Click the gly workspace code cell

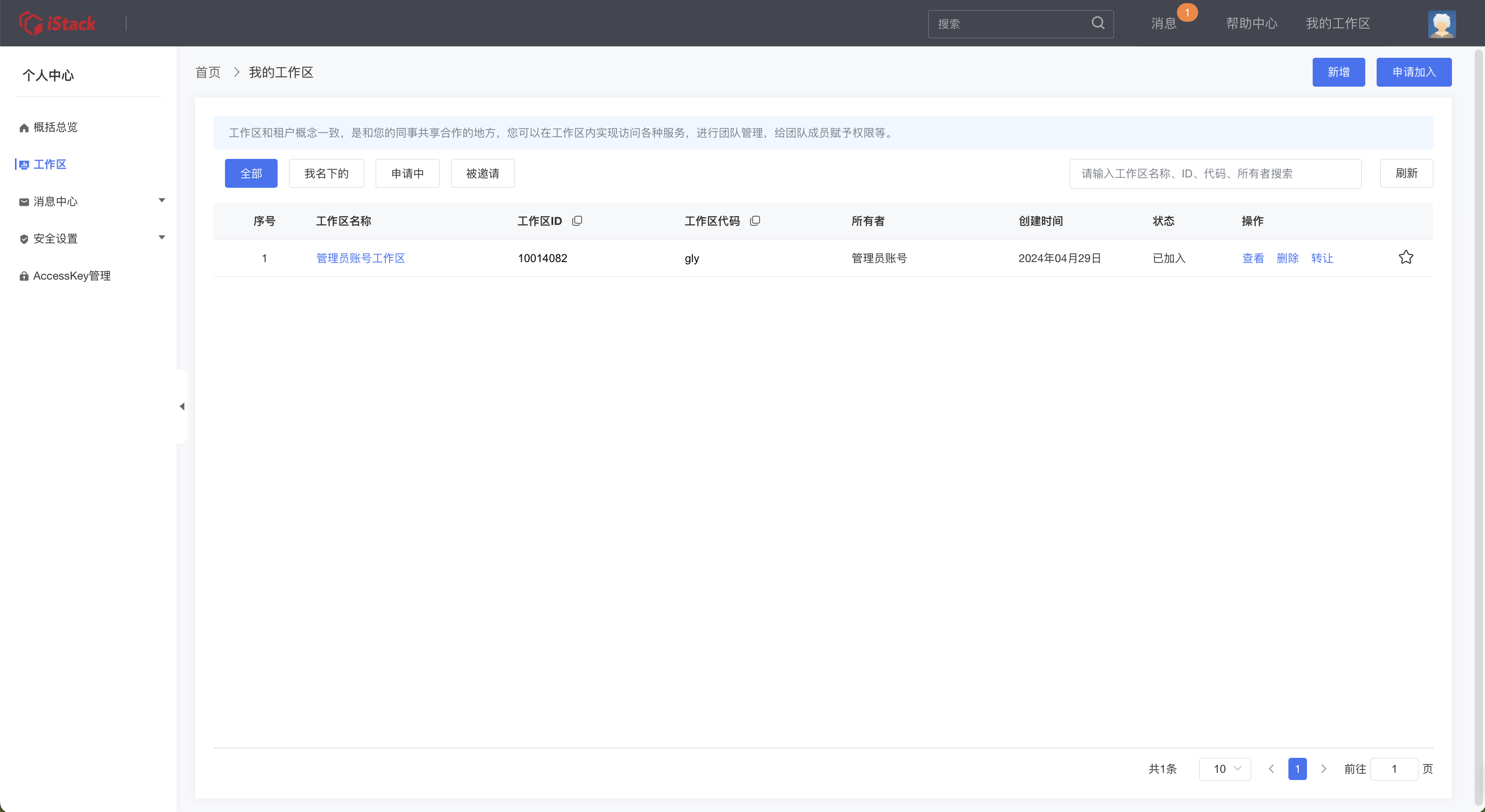692,258
